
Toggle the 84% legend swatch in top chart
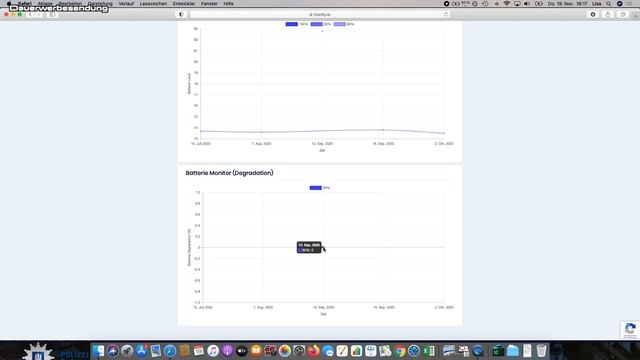click(x=340, y=24)
